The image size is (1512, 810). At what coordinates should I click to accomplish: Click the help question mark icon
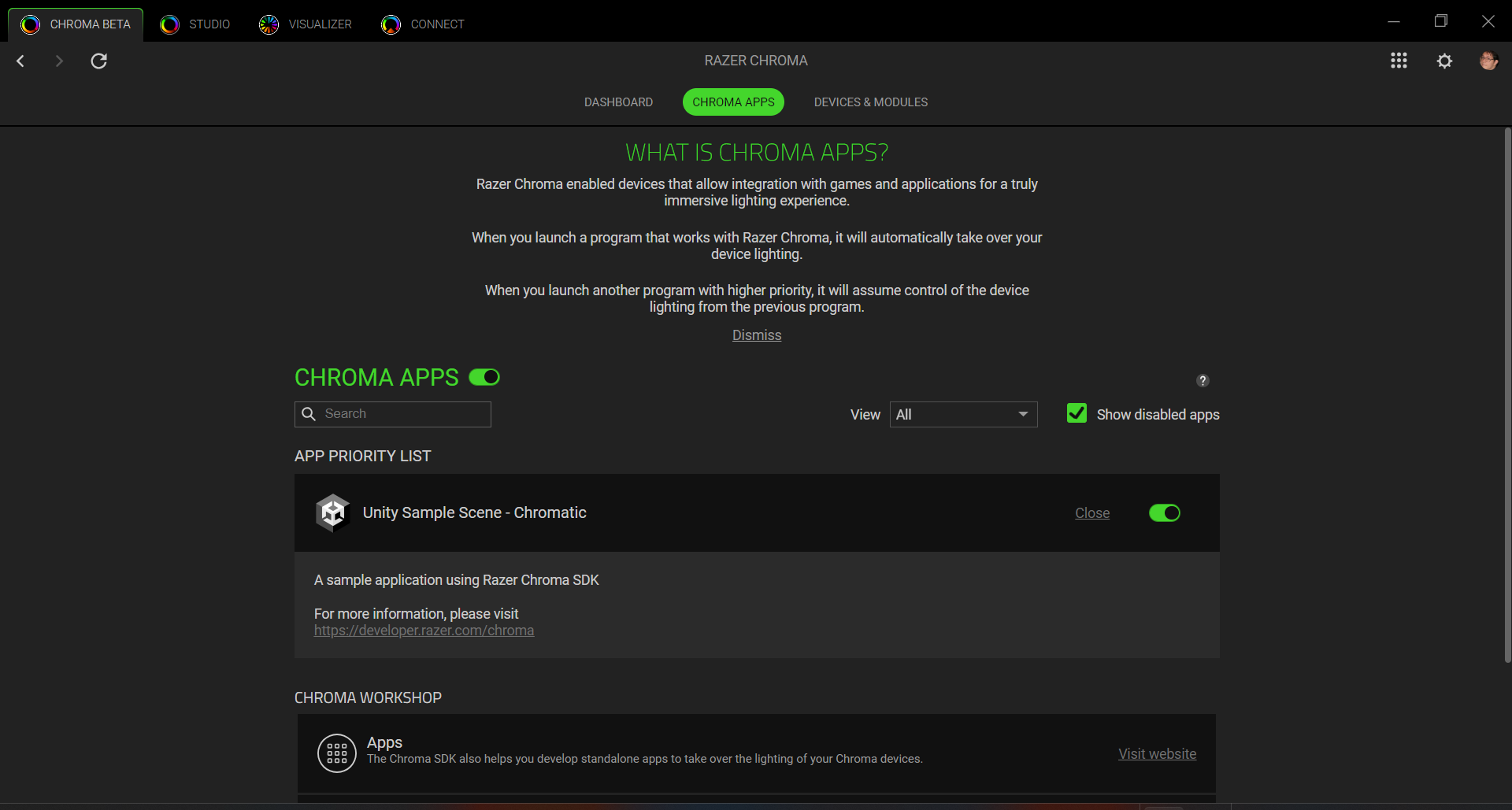pyautogui.click(x=1203, y=381)
